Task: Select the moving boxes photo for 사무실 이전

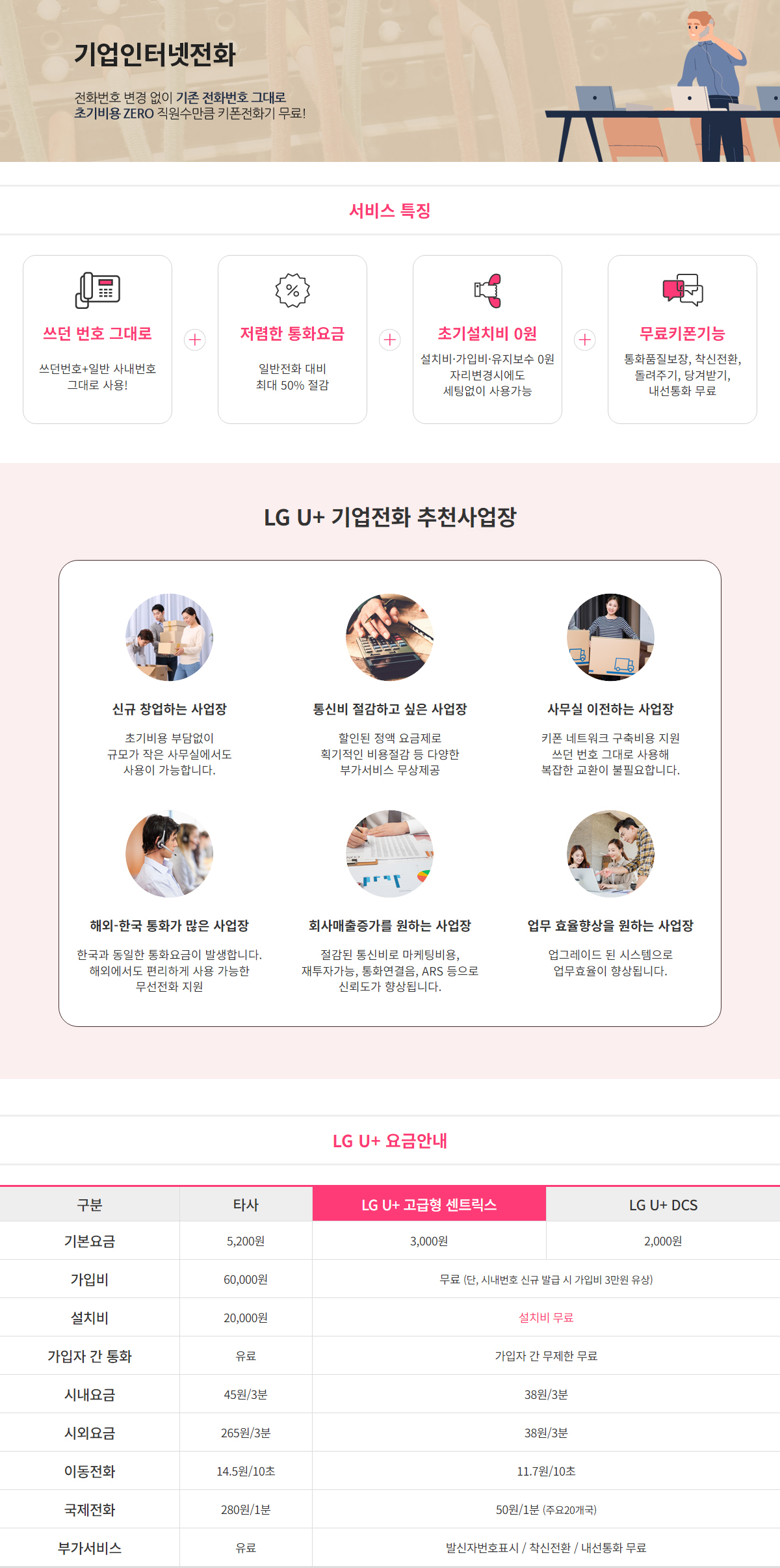Action: 611,637
